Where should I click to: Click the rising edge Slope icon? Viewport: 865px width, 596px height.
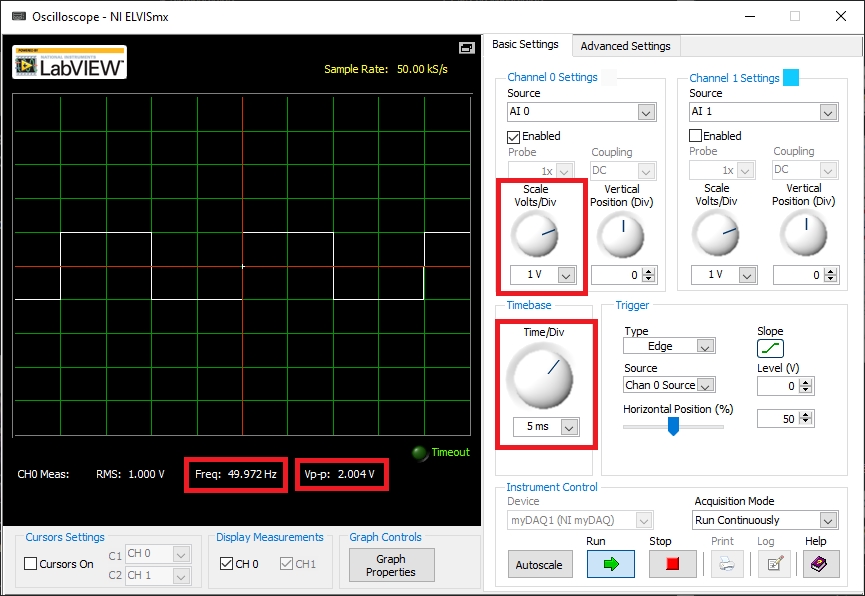770,348
